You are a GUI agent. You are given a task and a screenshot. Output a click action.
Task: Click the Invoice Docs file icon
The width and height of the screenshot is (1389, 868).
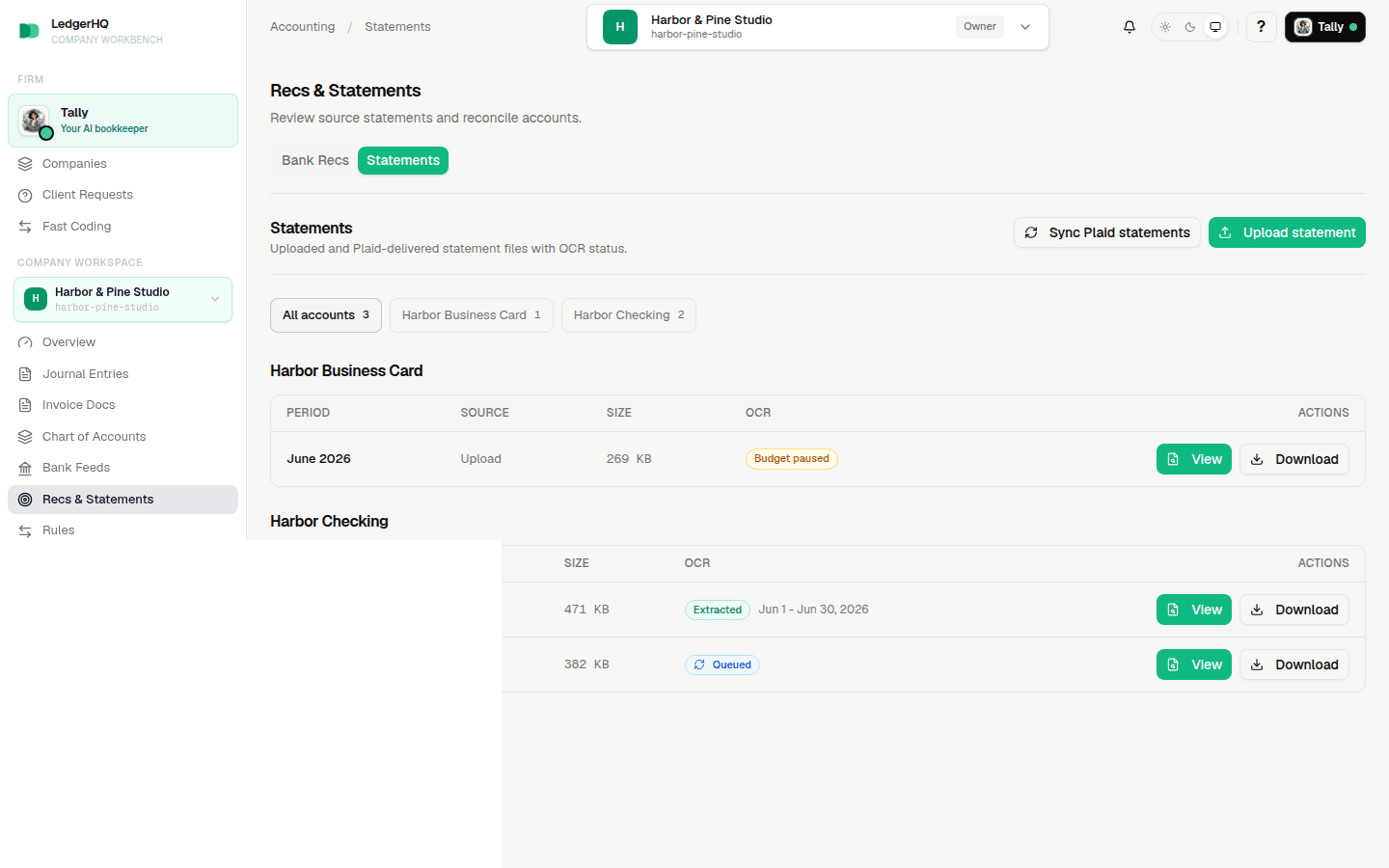coord(25,405)
